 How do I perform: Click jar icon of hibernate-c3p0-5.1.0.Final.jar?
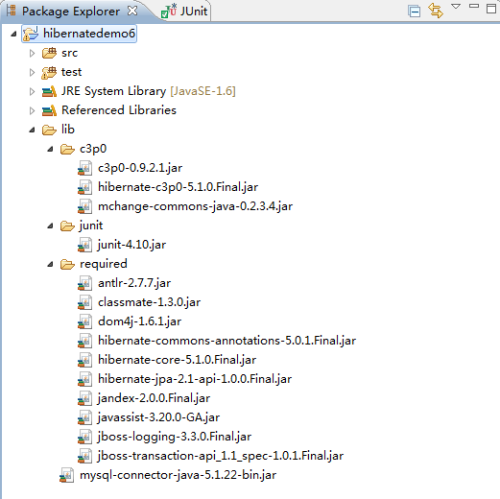tap(85, 187)
